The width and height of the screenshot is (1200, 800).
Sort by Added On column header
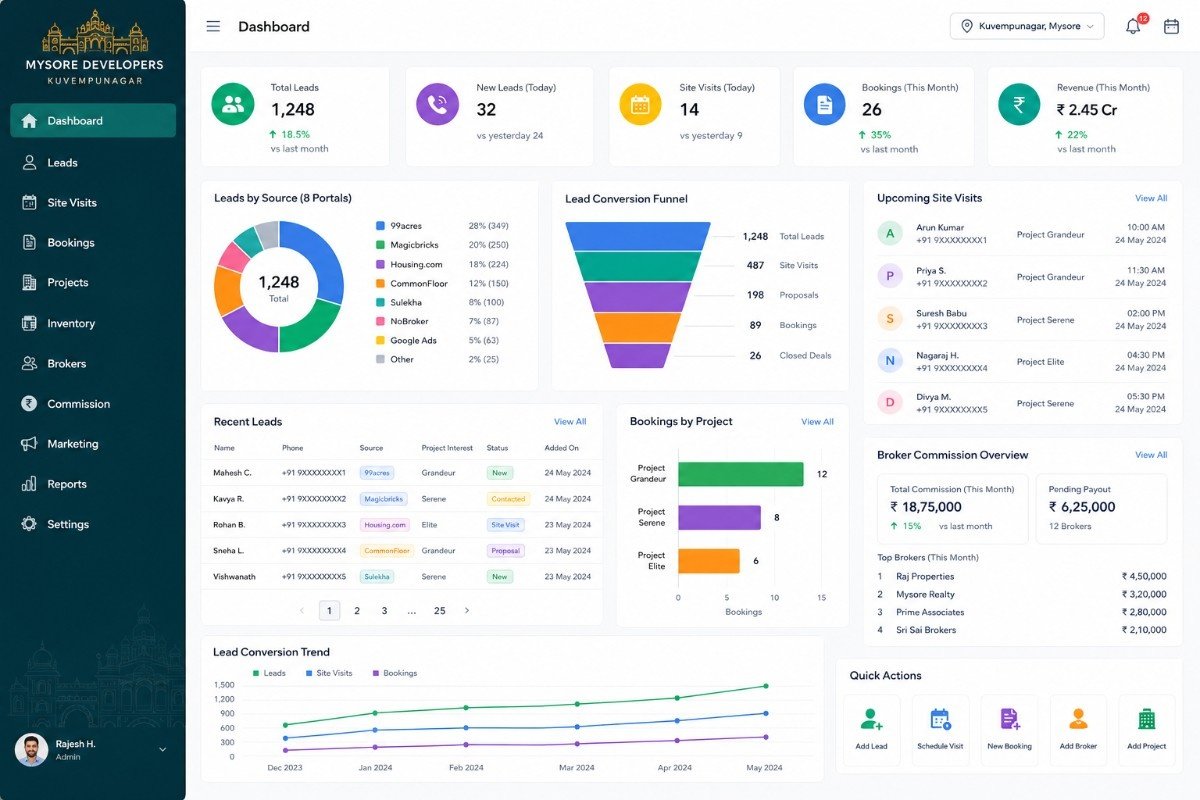(561, 448)
